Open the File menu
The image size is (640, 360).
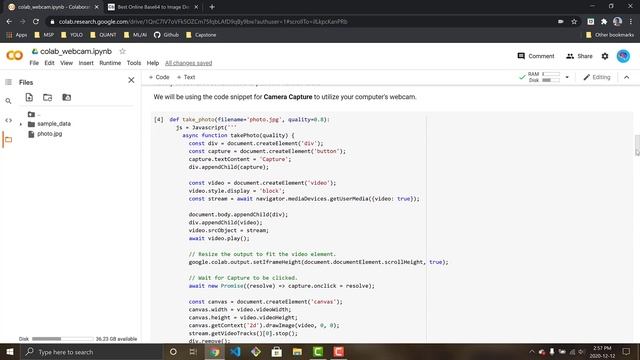click(x=34, y=63)
